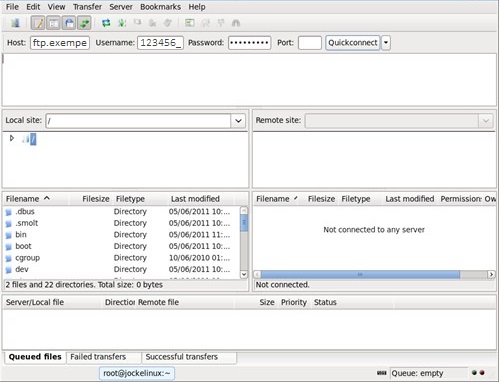
Task: Open the Help menu
Action: coord(197,7)
